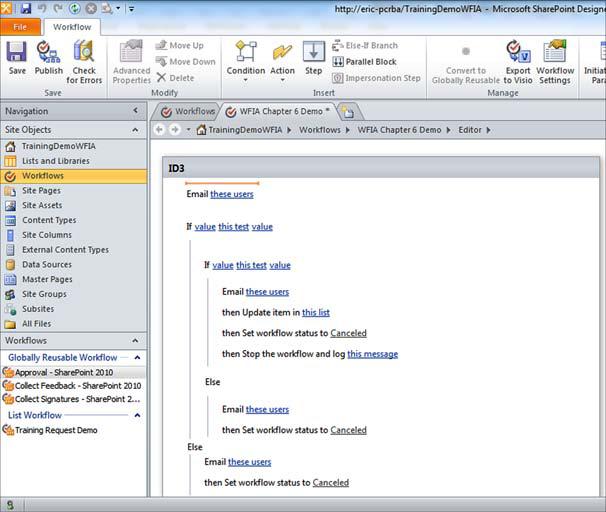Click quick access Save disk icon
The width and height of the screenshot is (606, 512).
pos(26,8)
